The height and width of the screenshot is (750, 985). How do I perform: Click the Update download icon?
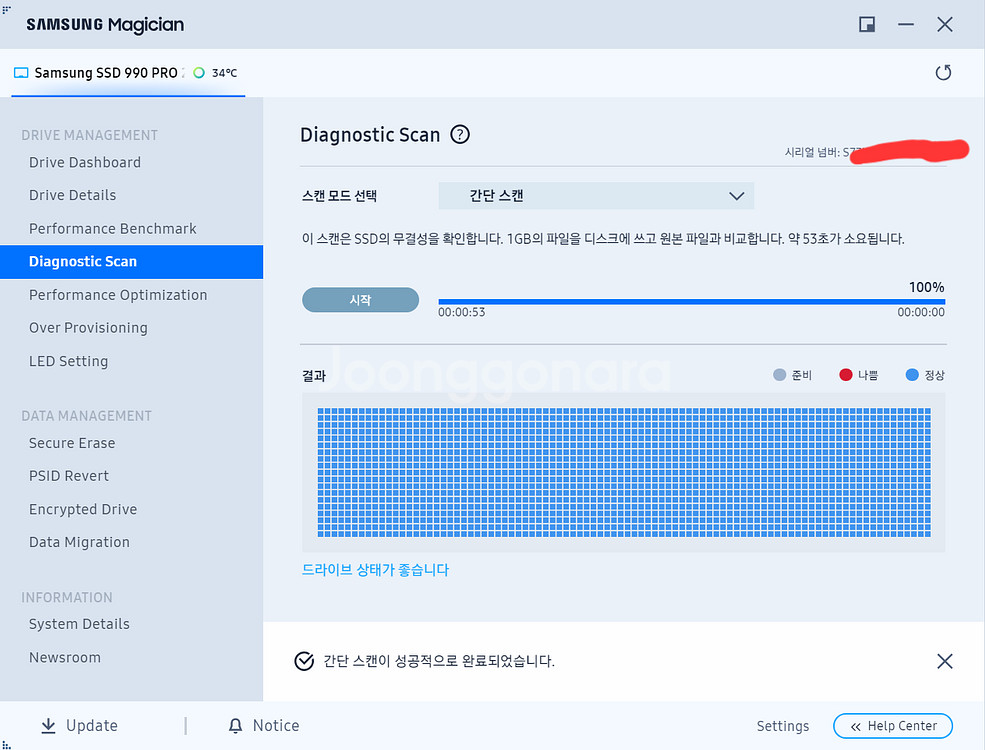click(x=48, y=726)
